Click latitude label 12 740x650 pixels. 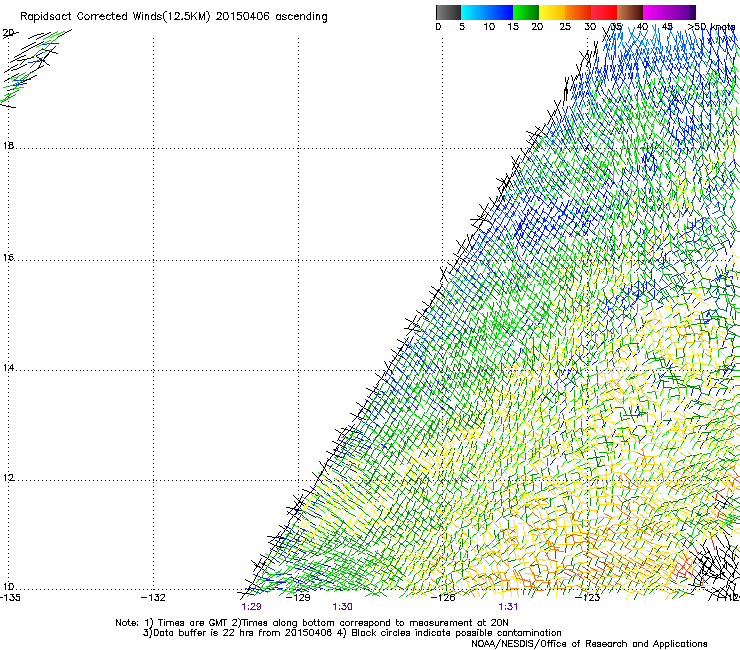coord(8,478)
